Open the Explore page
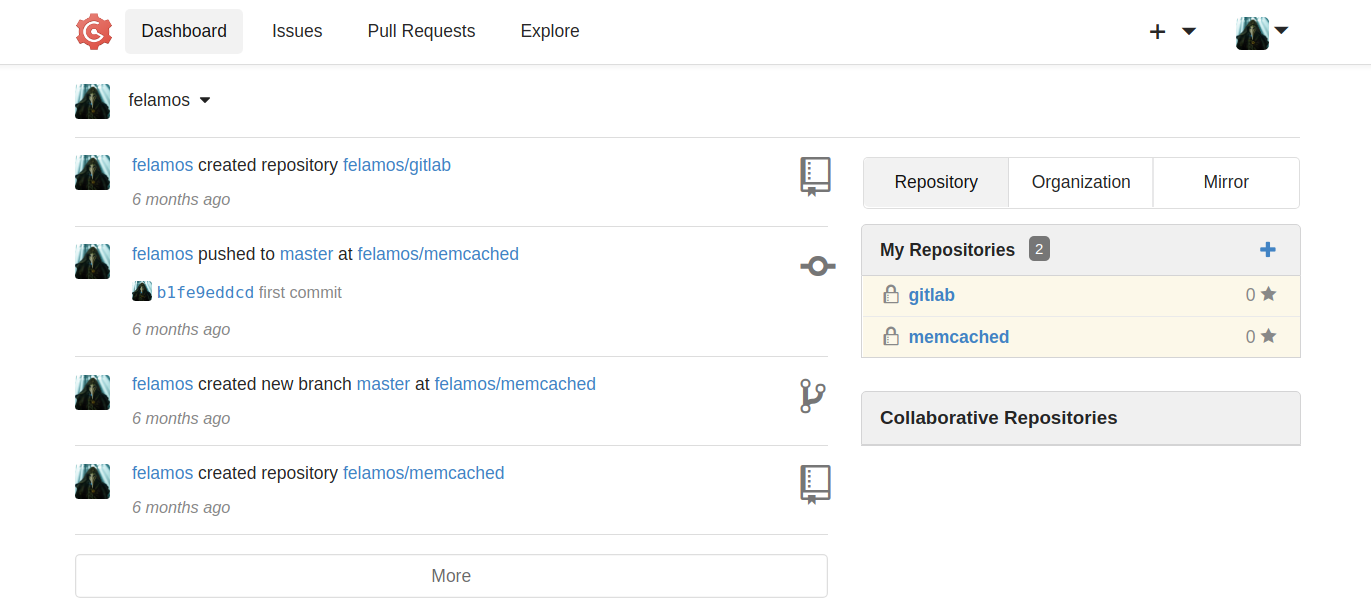Image resolution: width=1371 pixels, height=613 pixels. click(549, 31)
